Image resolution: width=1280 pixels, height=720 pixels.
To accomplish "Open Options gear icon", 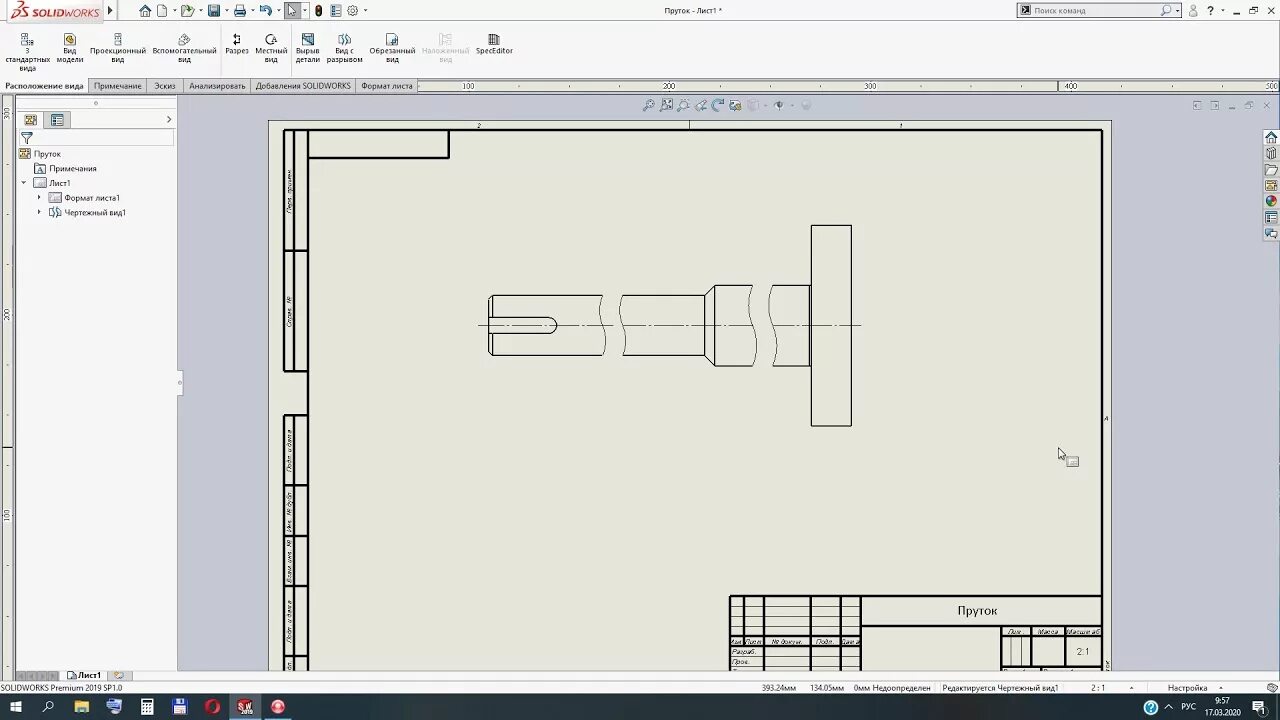I will coord(352,11).
